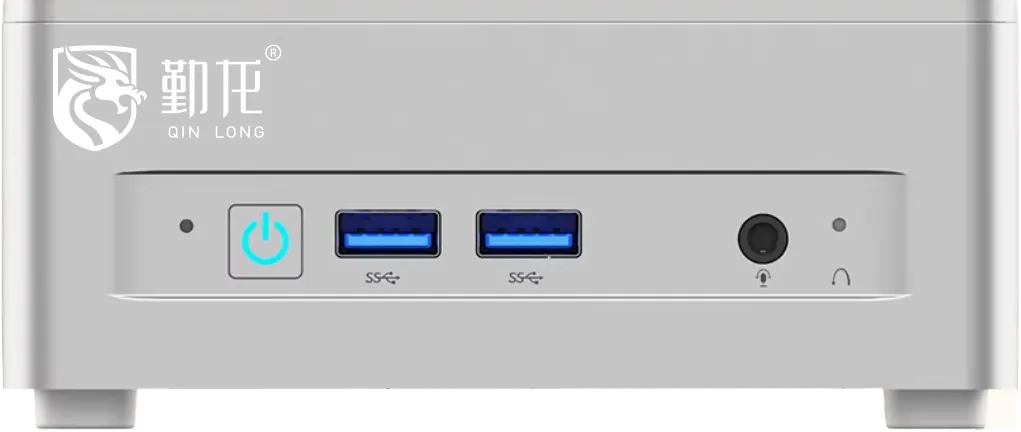Click the right blue USB 3.0 port
This screenshot has width=1021, height=432.
(x=529, y=233)
